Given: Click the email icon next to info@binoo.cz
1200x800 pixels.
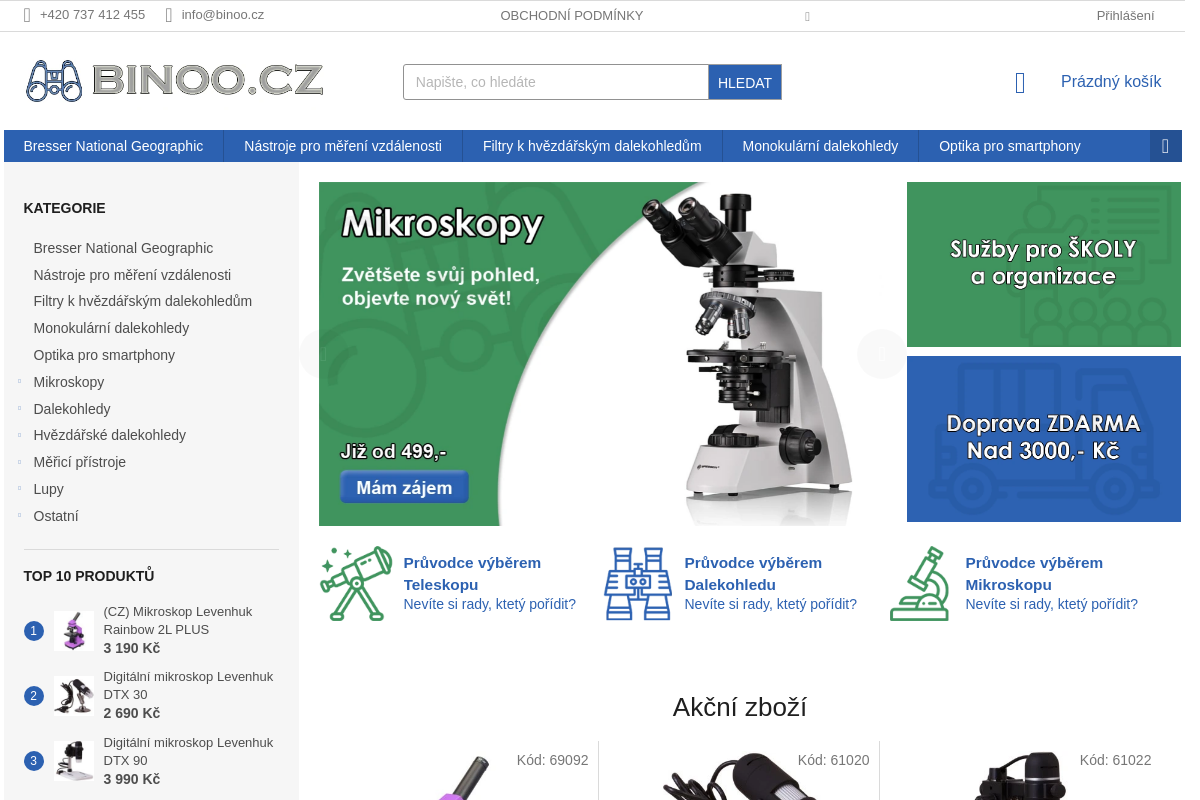Looking at the screenshot, I should coord(168,15).
